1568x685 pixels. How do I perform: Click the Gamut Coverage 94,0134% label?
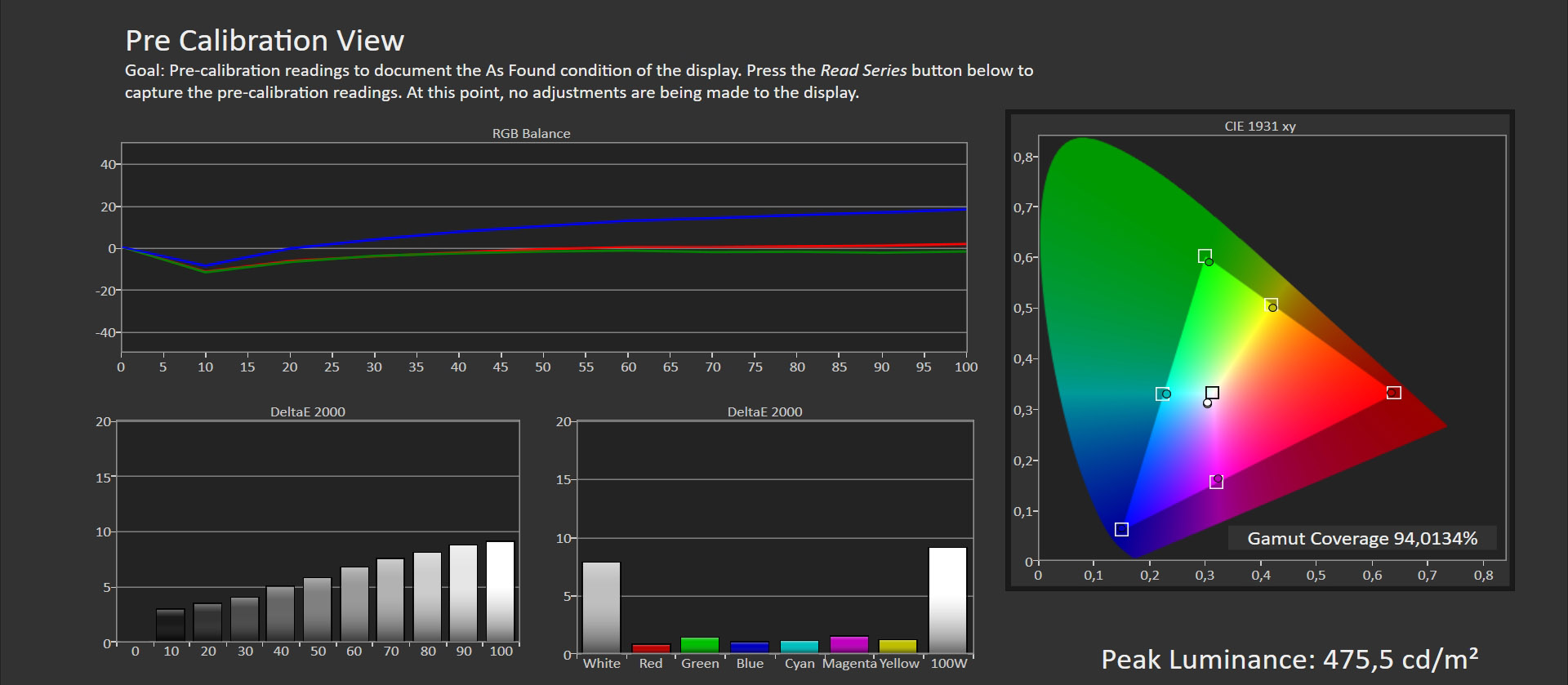pyautogui.click(x=1361, y=539)
